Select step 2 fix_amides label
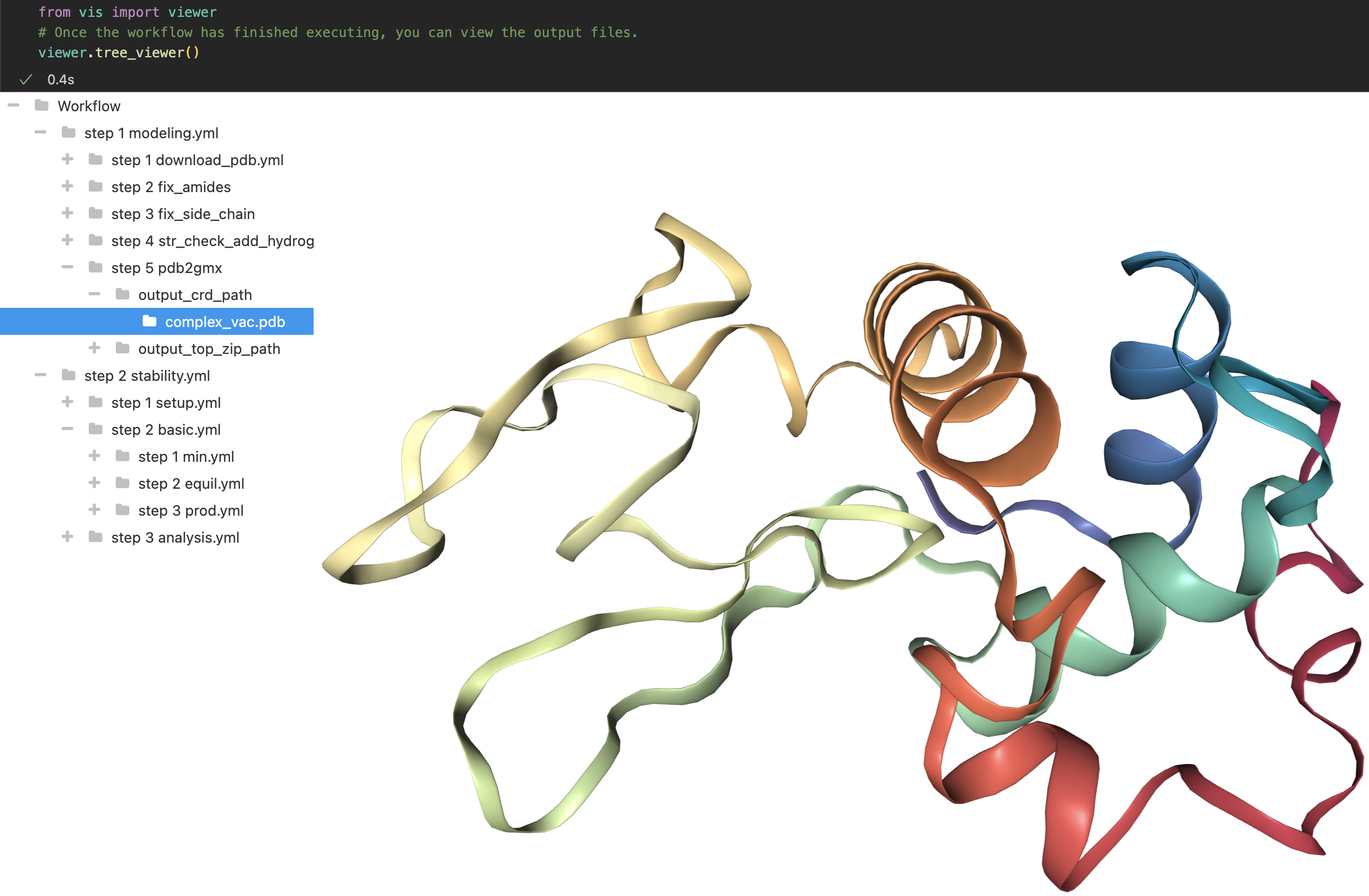1369x896 pixels. tap(171, 187)
